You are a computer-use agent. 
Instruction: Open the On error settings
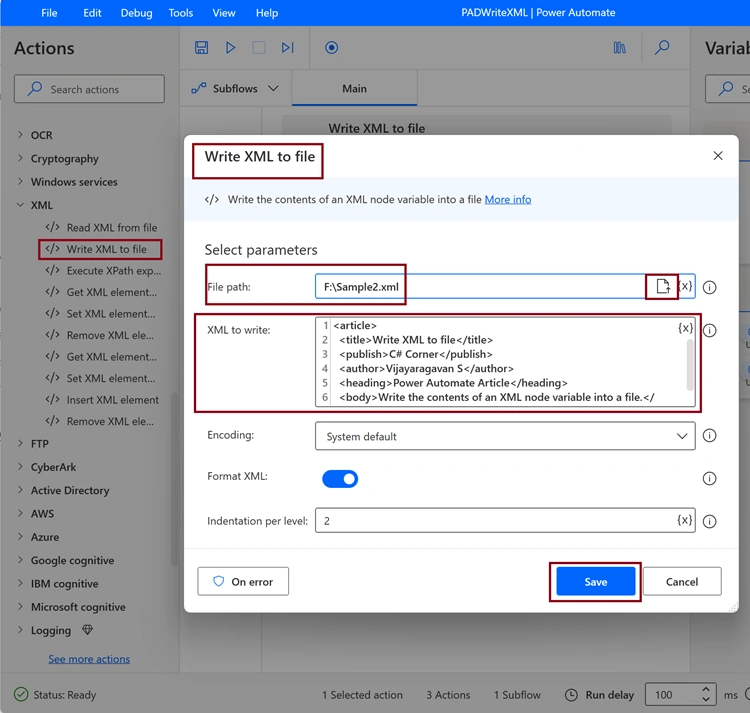click(243, 581)
